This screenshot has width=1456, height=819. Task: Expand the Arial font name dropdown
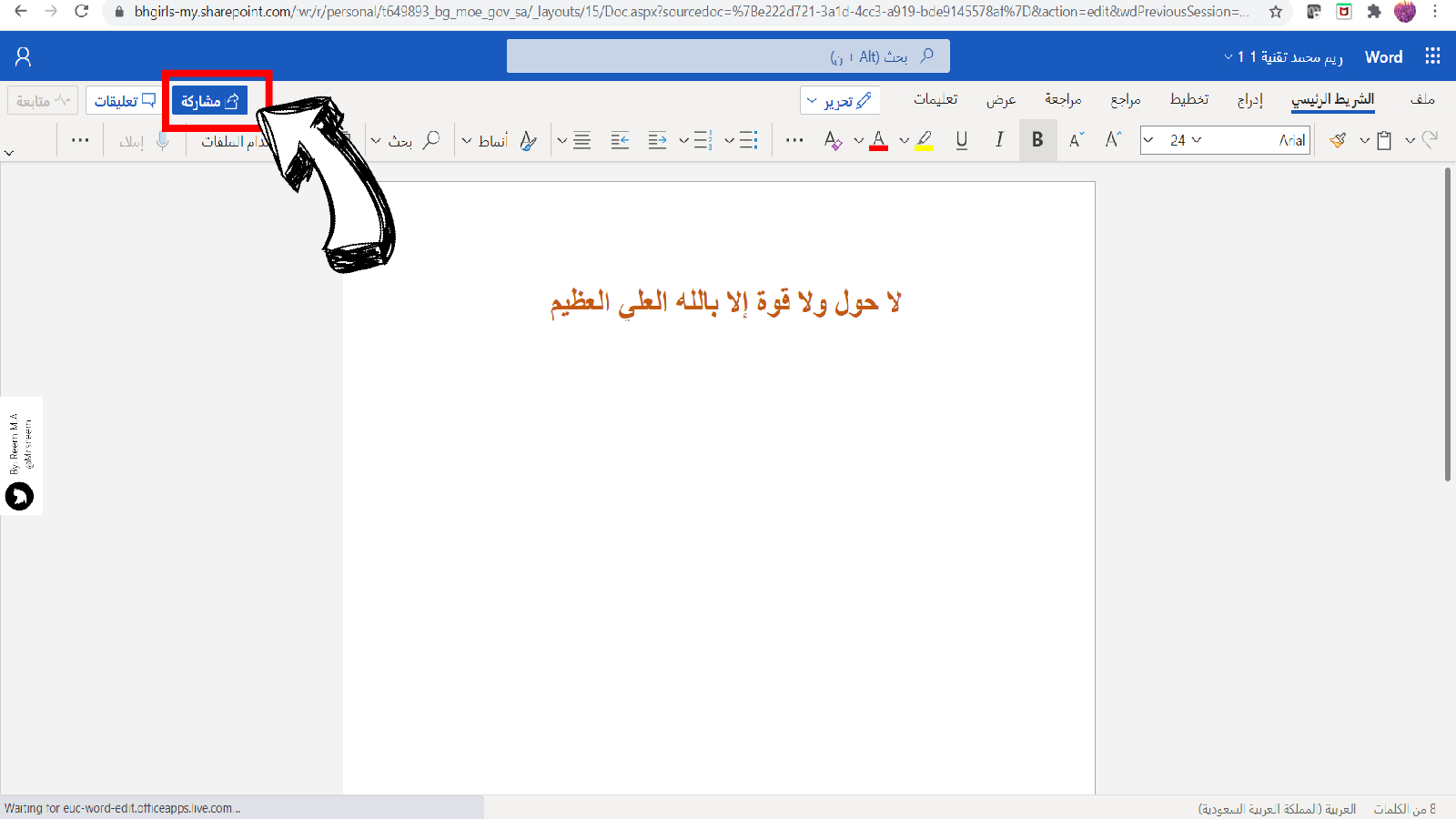coord(1149,140)
